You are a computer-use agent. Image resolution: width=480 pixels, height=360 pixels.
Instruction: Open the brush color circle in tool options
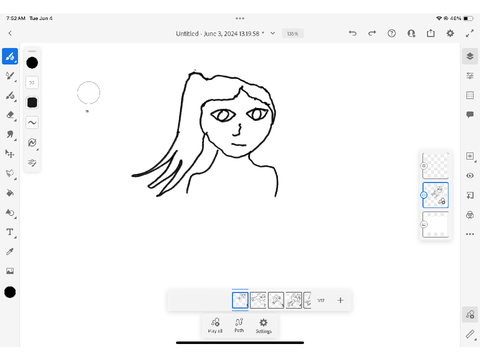click(32, 63)
